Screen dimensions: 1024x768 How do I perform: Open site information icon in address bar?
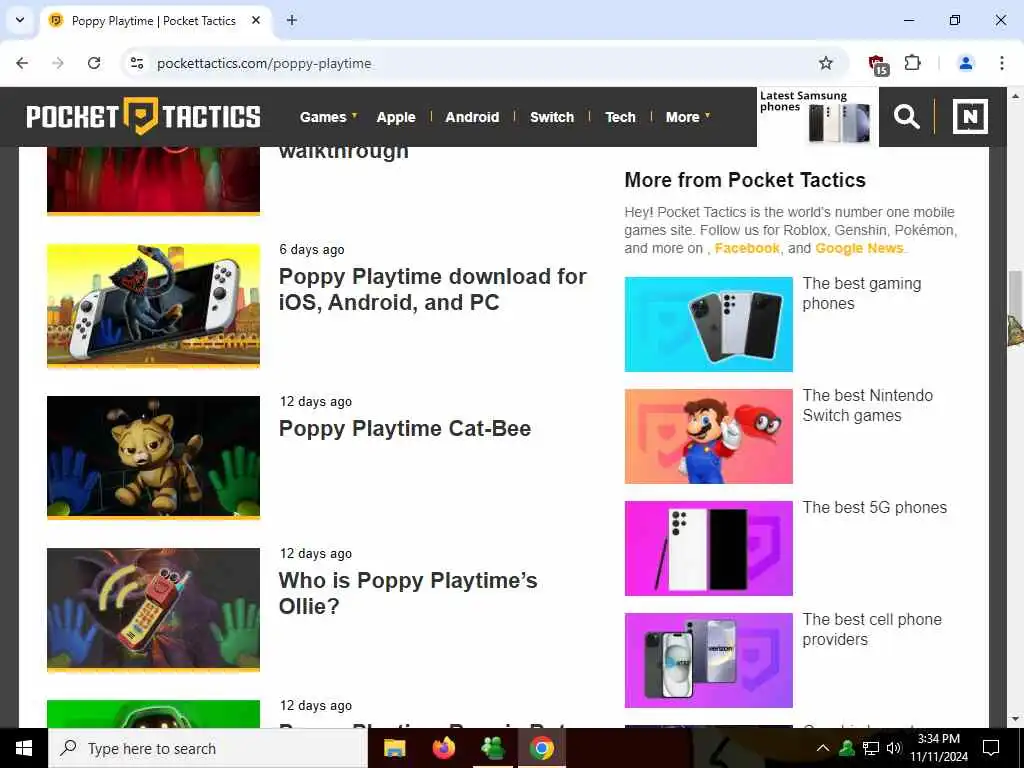tap(136, 63)
